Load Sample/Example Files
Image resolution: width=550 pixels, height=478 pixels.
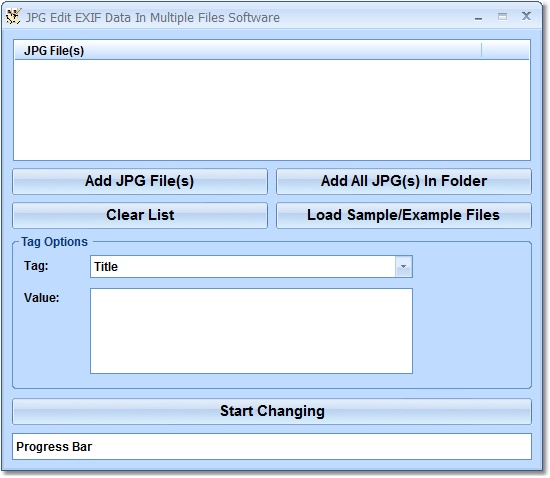pos(404,215)
